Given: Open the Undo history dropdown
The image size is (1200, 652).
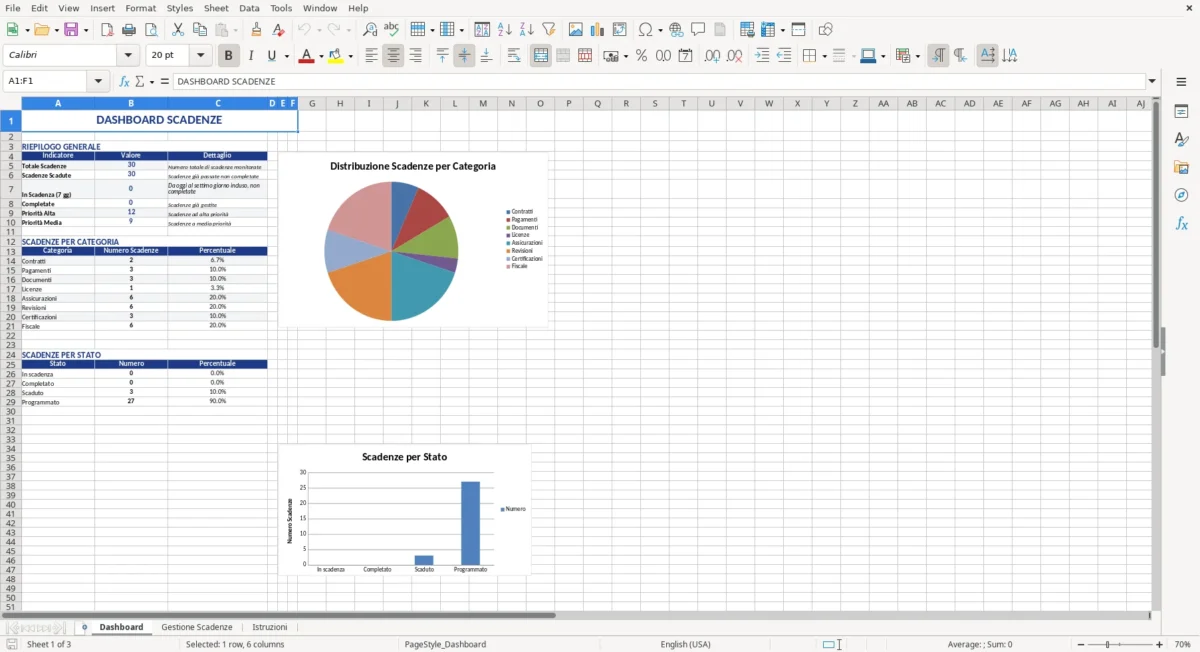Looking at the screenshot, I should tap(318, 30).
